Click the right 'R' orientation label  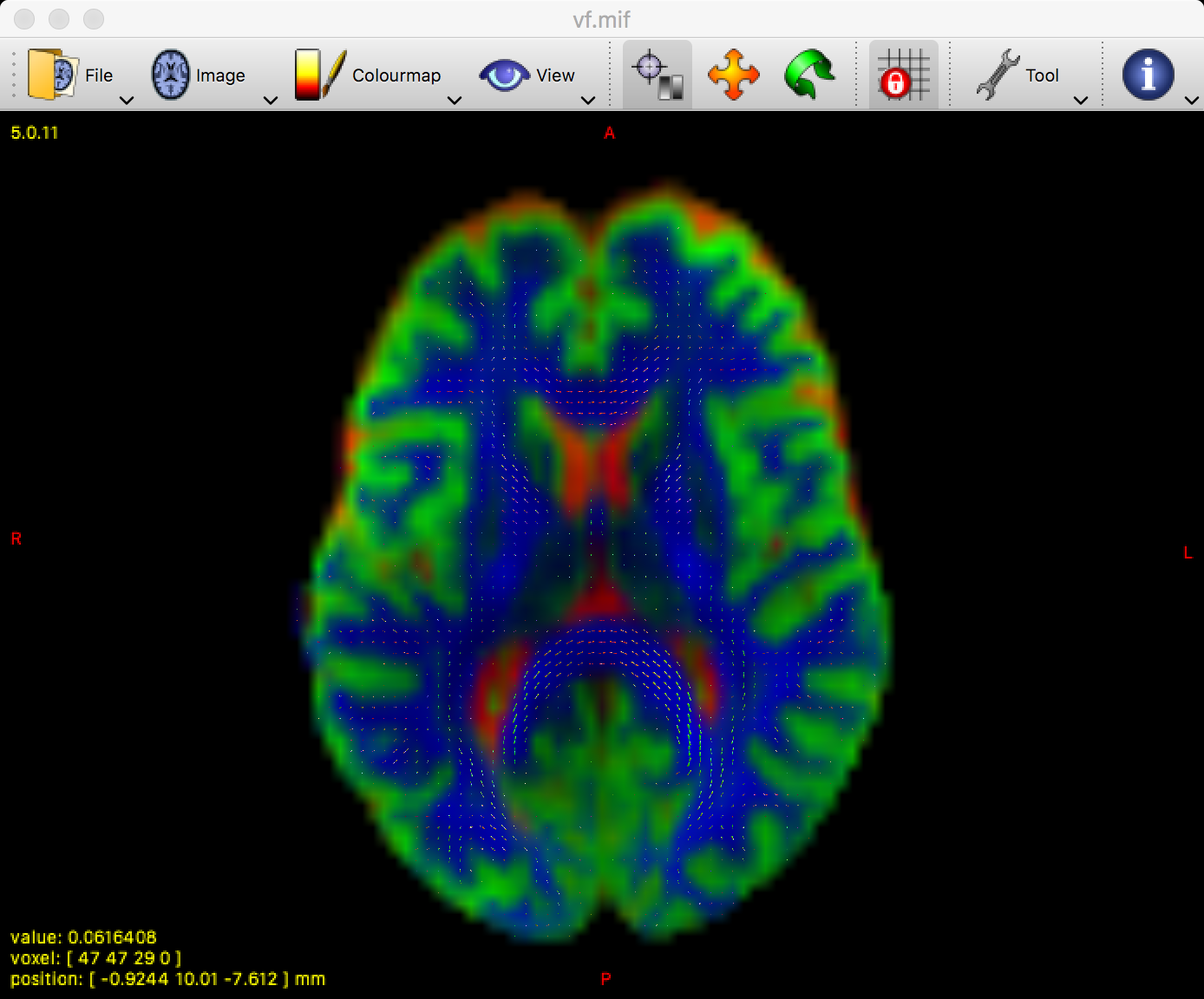tap(16, 539)
